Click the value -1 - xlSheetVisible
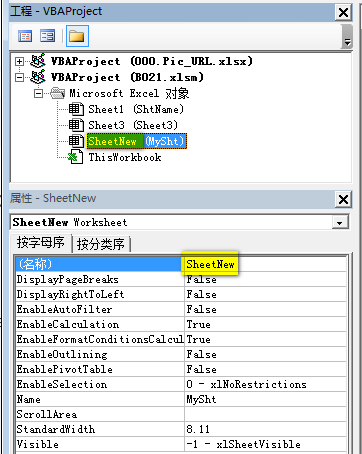The width and height of the screenshot is (362, 454). (x=265, y=444)
